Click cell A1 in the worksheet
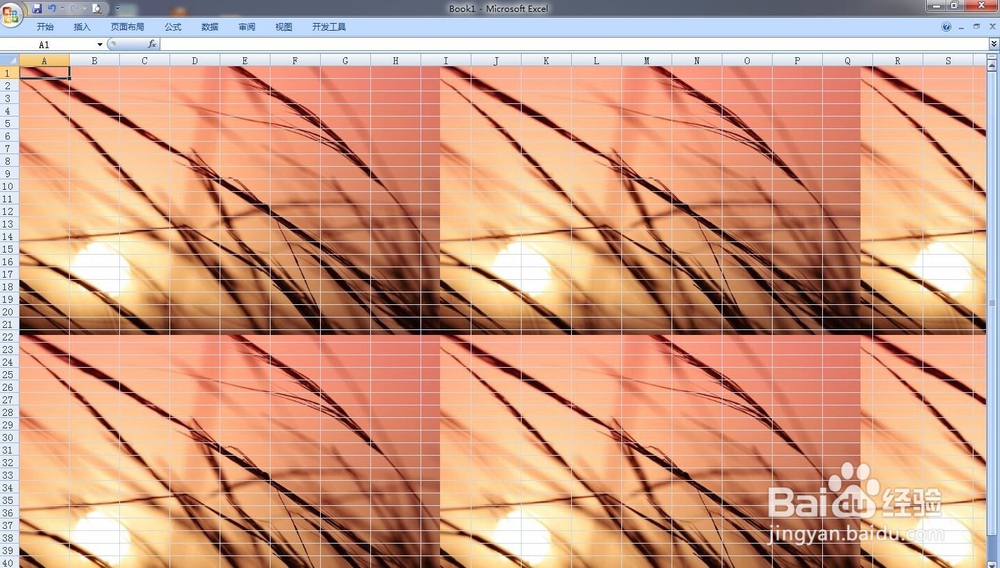Screen dimensions: 1000x568 pyautogui.click(x=45, y=73)
